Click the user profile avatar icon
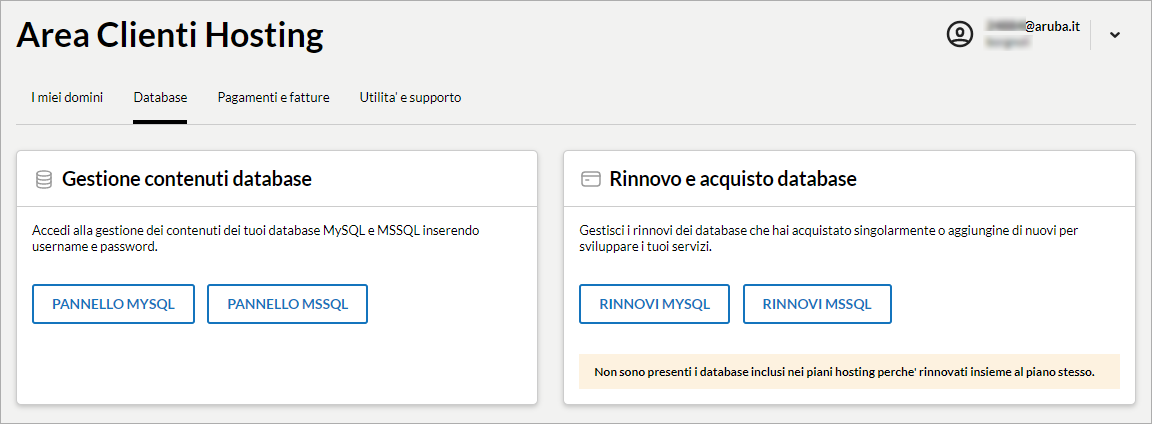Viewport: 1152px width, 424px height. 960,35
